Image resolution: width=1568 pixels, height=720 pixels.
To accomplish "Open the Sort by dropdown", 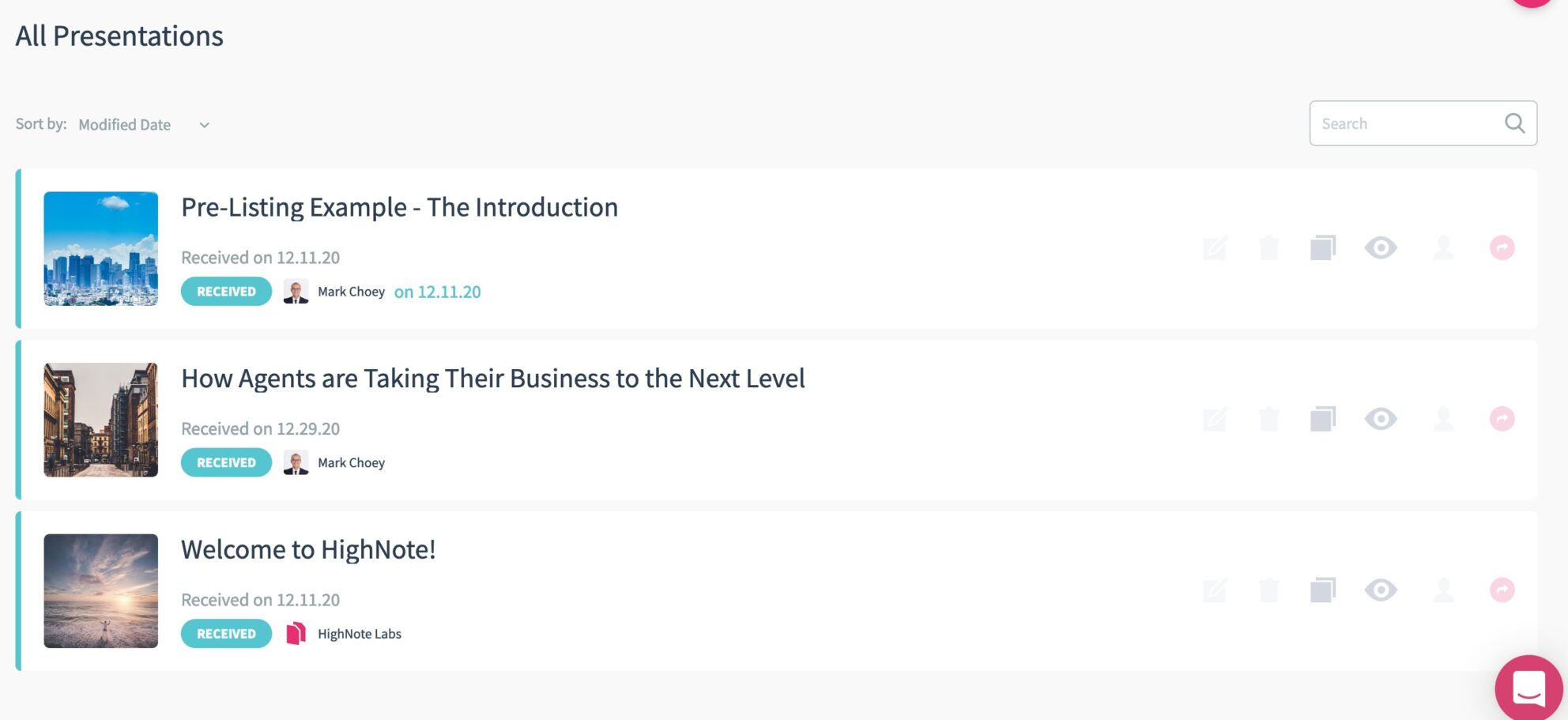I will click(125, 124).
